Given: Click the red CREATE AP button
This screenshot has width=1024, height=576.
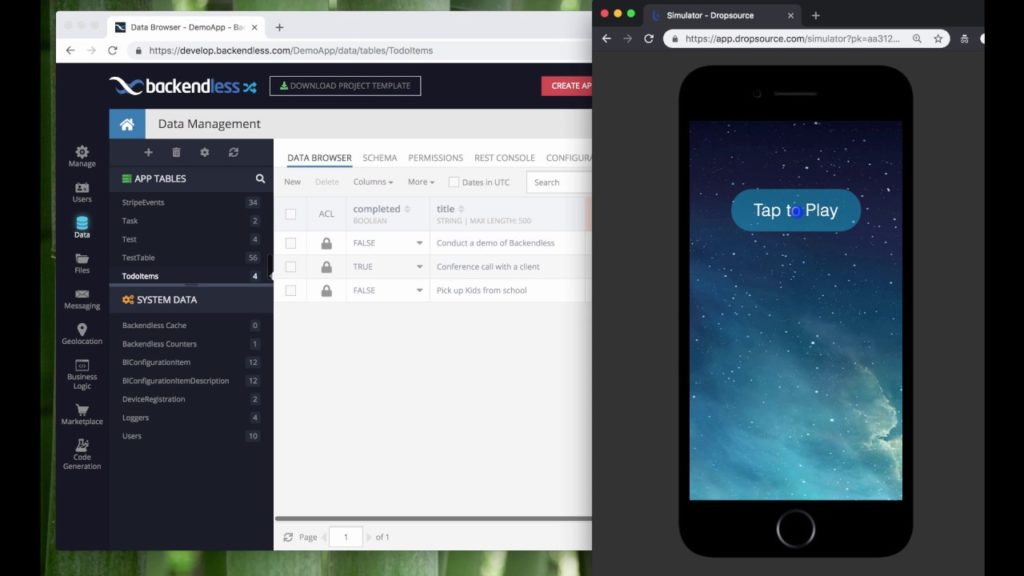Looking at the screenshot, I should [566, 86].
